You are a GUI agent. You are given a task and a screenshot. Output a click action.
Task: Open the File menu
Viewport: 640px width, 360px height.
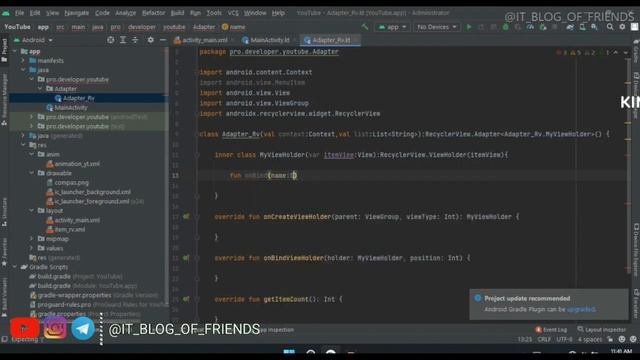pos(19,13)
